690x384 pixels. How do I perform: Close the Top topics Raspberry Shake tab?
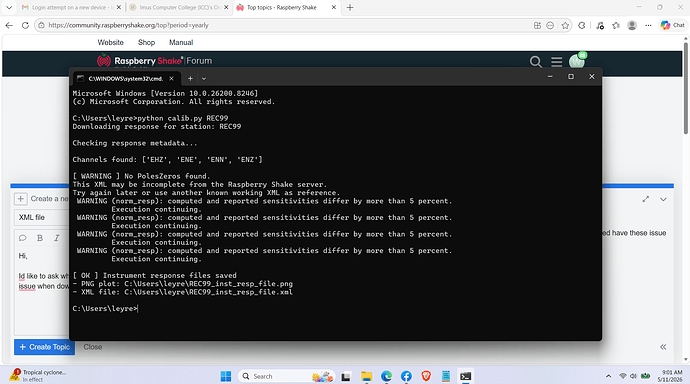pos(334,7)
